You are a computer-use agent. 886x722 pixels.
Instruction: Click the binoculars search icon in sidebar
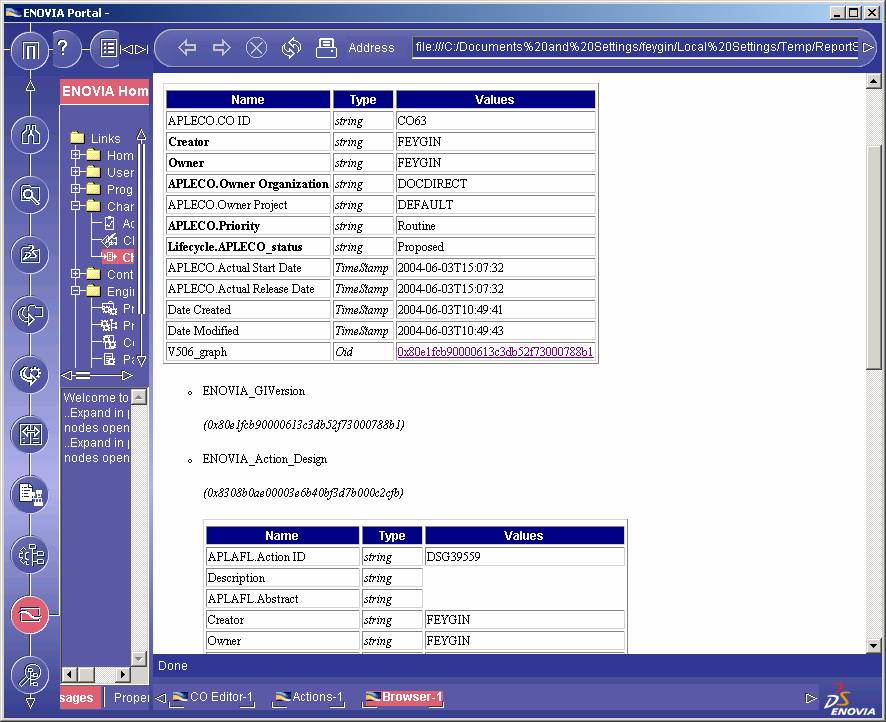pos(31,134)
